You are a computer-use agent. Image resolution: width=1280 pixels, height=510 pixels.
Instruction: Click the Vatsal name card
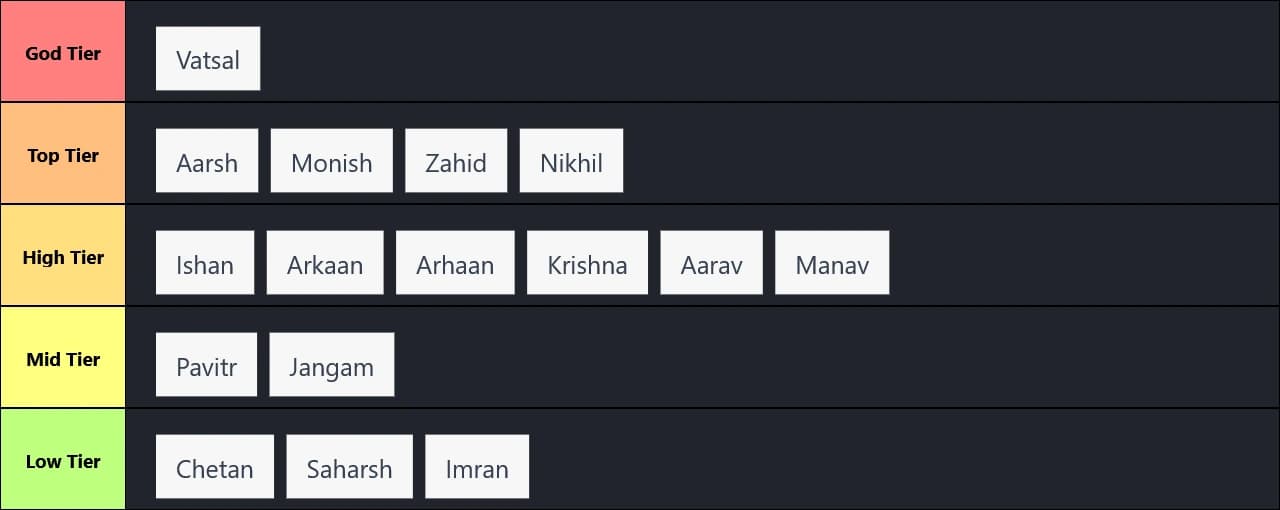click(208, 59)
